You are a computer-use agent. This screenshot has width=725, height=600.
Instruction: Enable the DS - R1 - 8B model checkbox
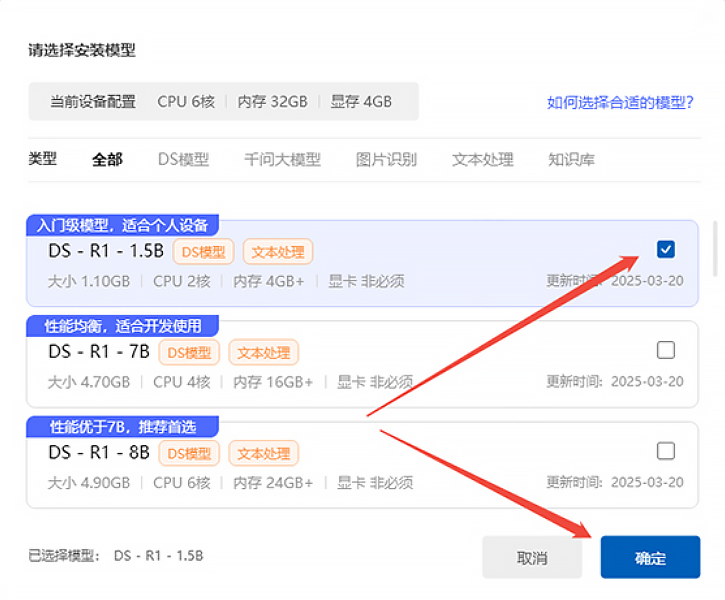(x=666, y=451)
